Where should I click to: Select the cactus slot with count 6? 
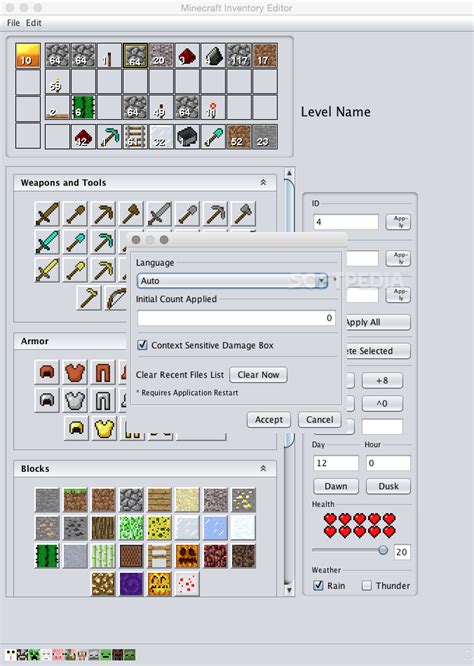click(83, 107)
